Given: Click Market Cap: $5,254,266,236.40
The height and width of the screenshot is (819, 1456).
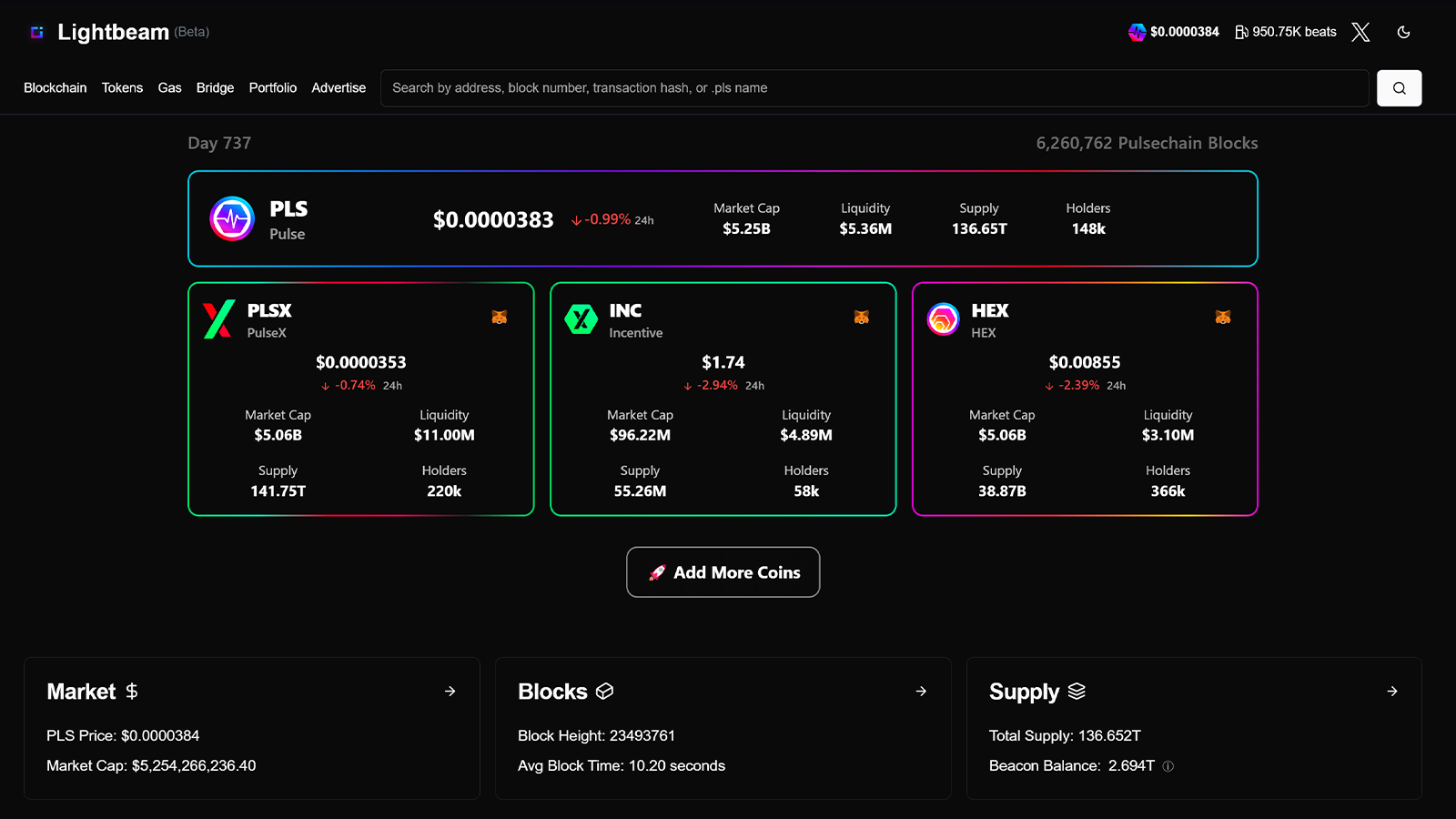Looking at the screenshot, I should click(x=151, y=766).
